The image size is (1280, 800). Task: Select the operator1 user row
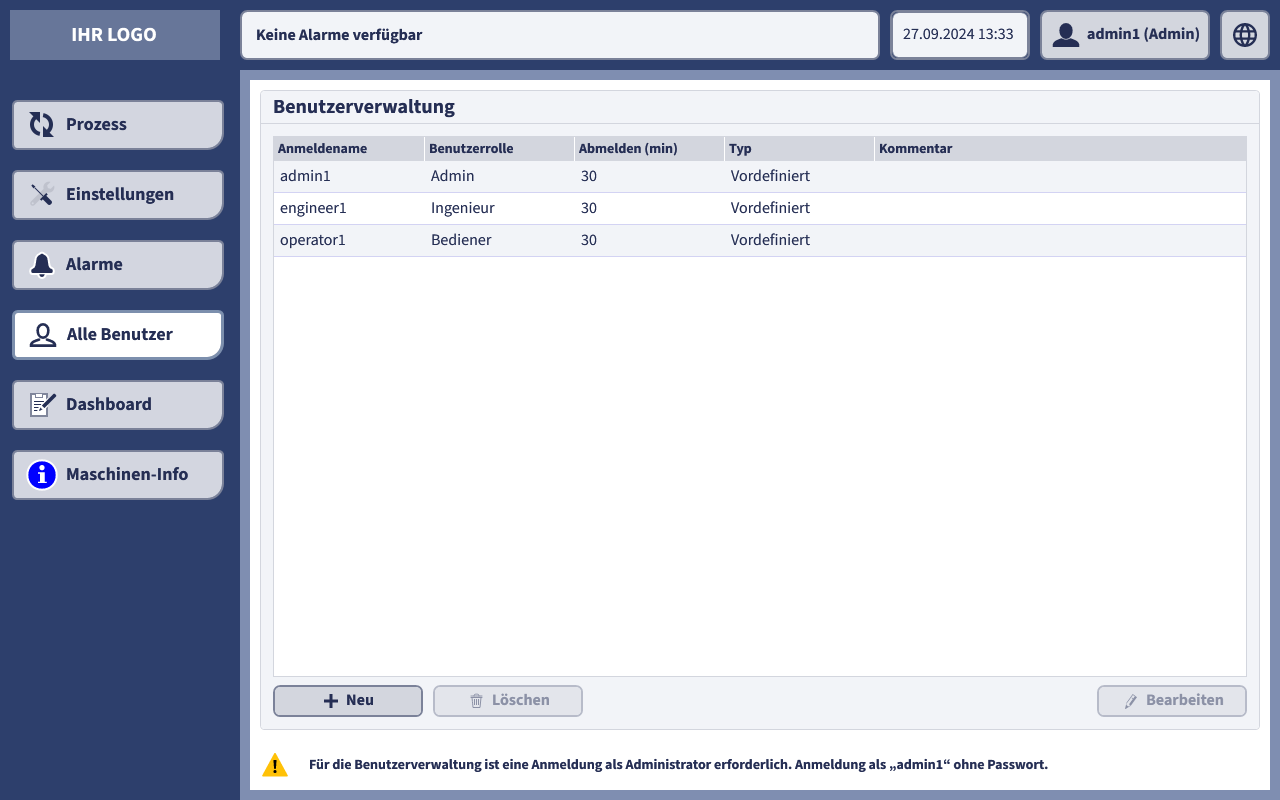click(760, 240)
